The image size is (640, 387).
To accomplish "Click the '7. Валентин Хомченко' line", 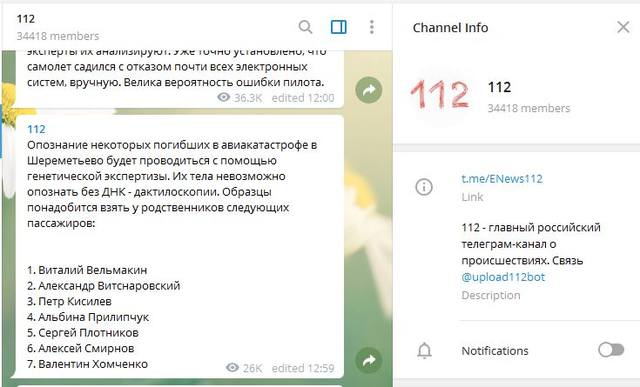I will coord(87,364).
